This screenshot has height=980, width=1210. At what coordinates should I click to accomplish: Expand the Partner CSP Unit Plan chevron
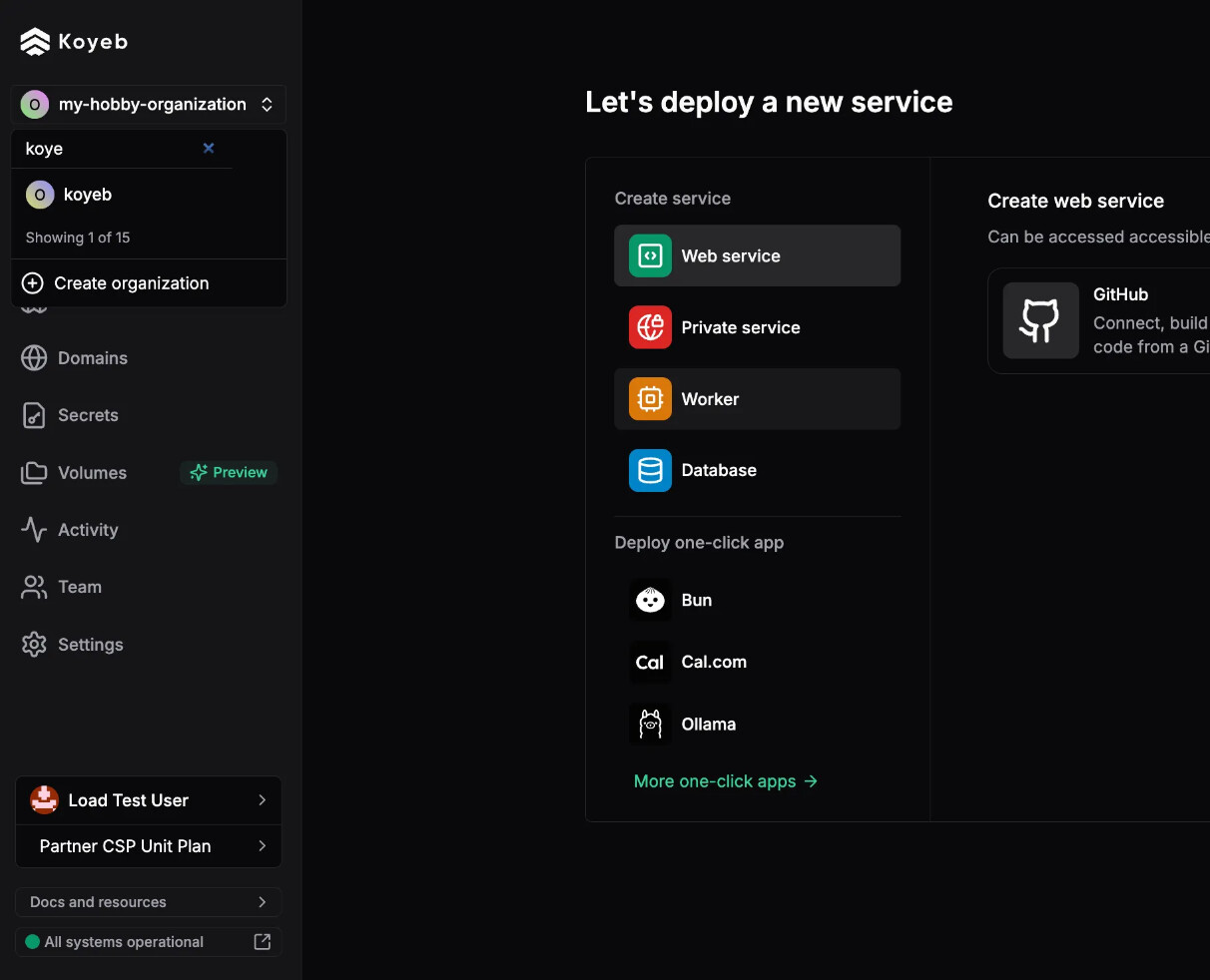coord(263,846)
